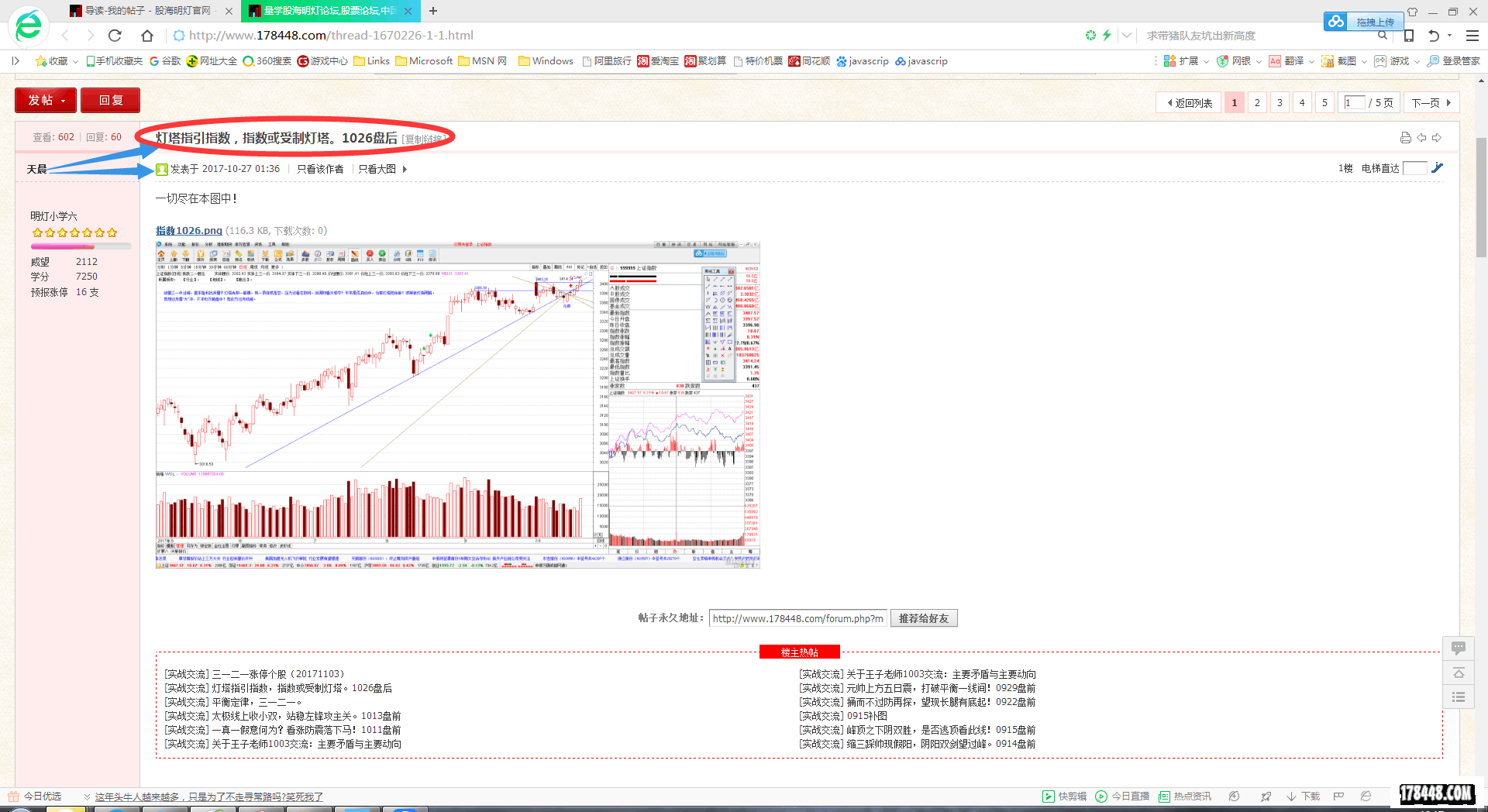The image size is (1488, 812).
Task: Open hot post 0915补图
Action: 866,716
